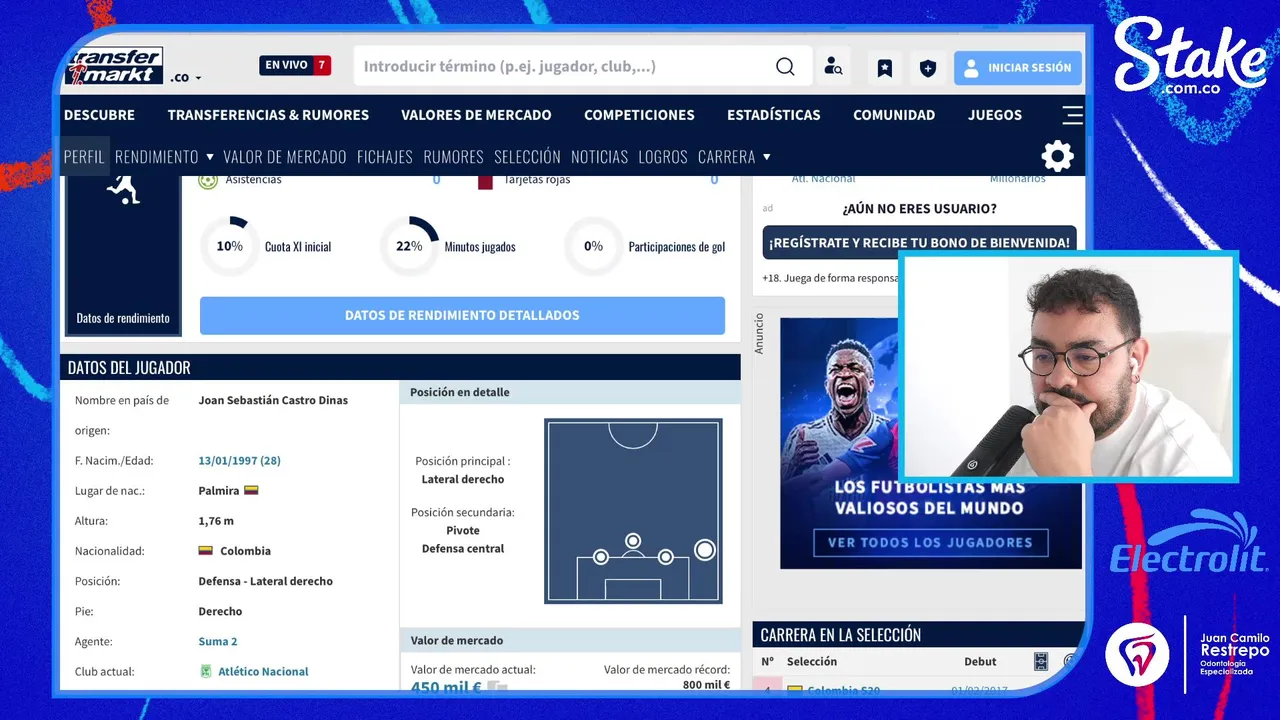
Task: Click the Atlético Nacional crest icon
Action: click(206, 671)
